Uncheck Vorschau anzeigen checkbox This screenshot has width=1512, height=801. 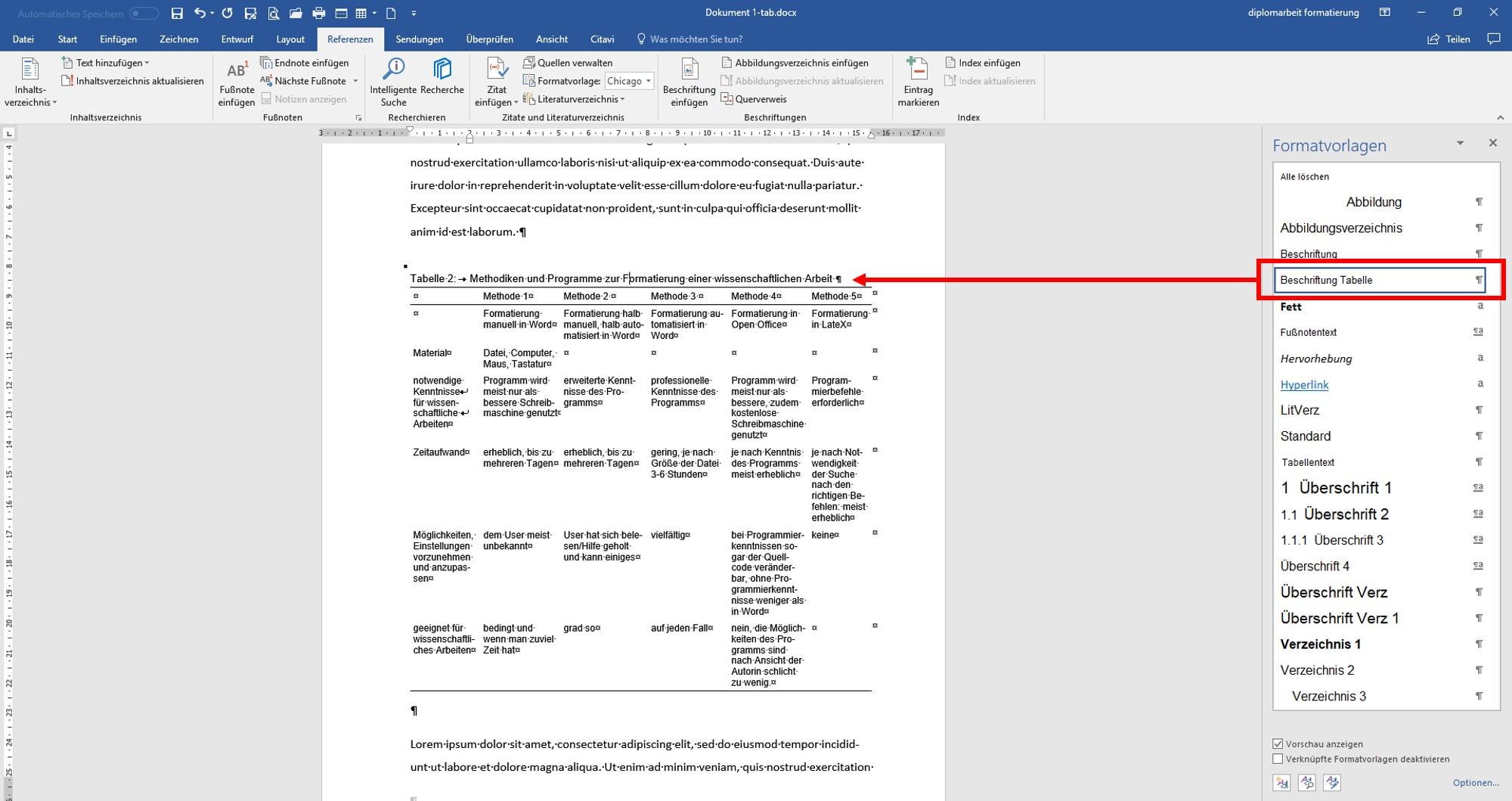tap(1278, 744)
